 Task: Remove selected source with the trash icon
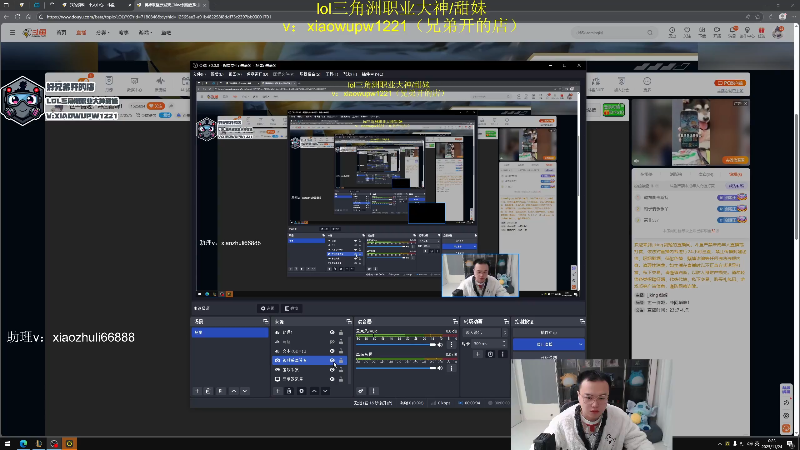[x=289, y=391]
